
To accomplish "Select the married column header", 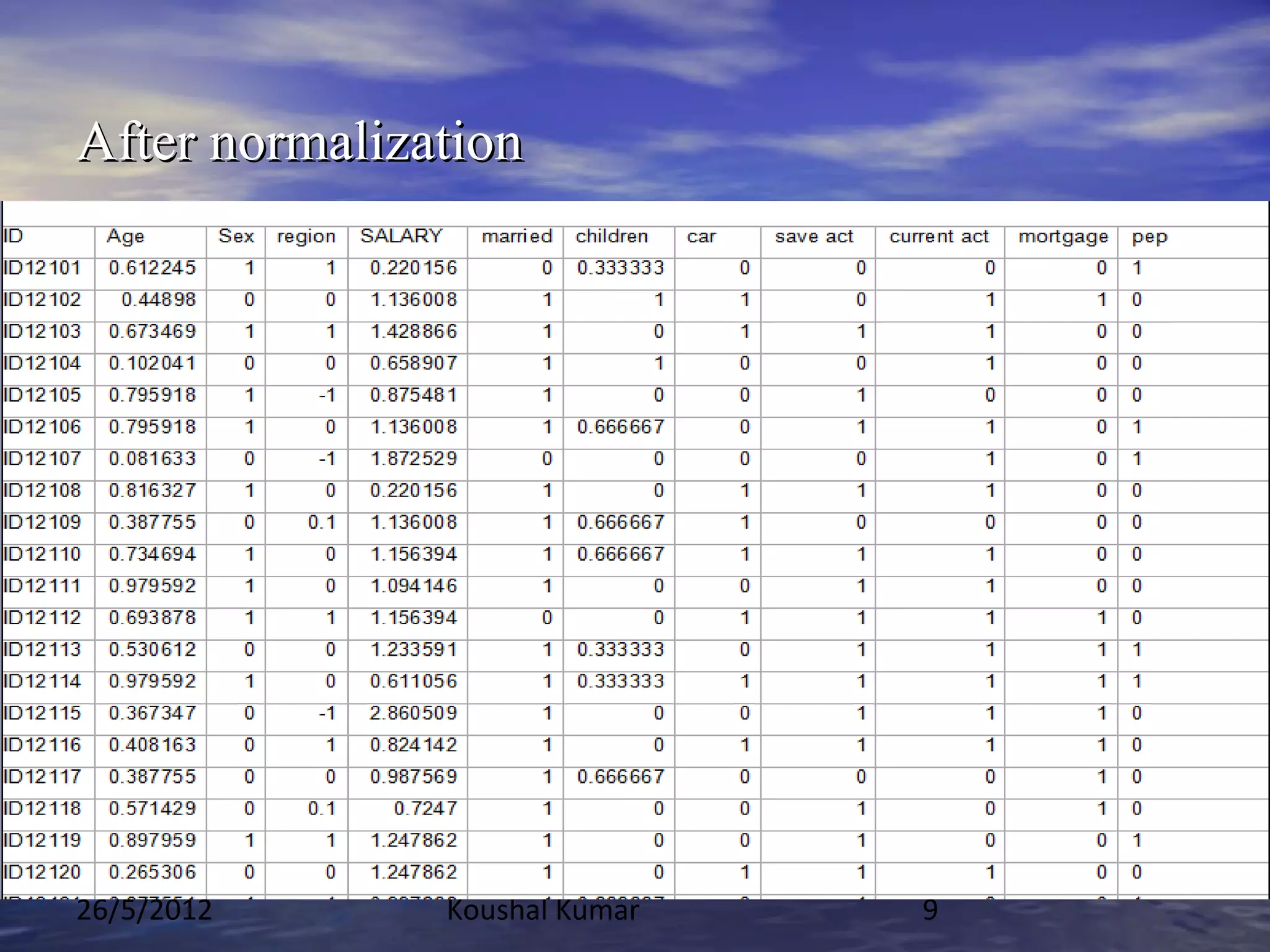I will pos(517,236).
